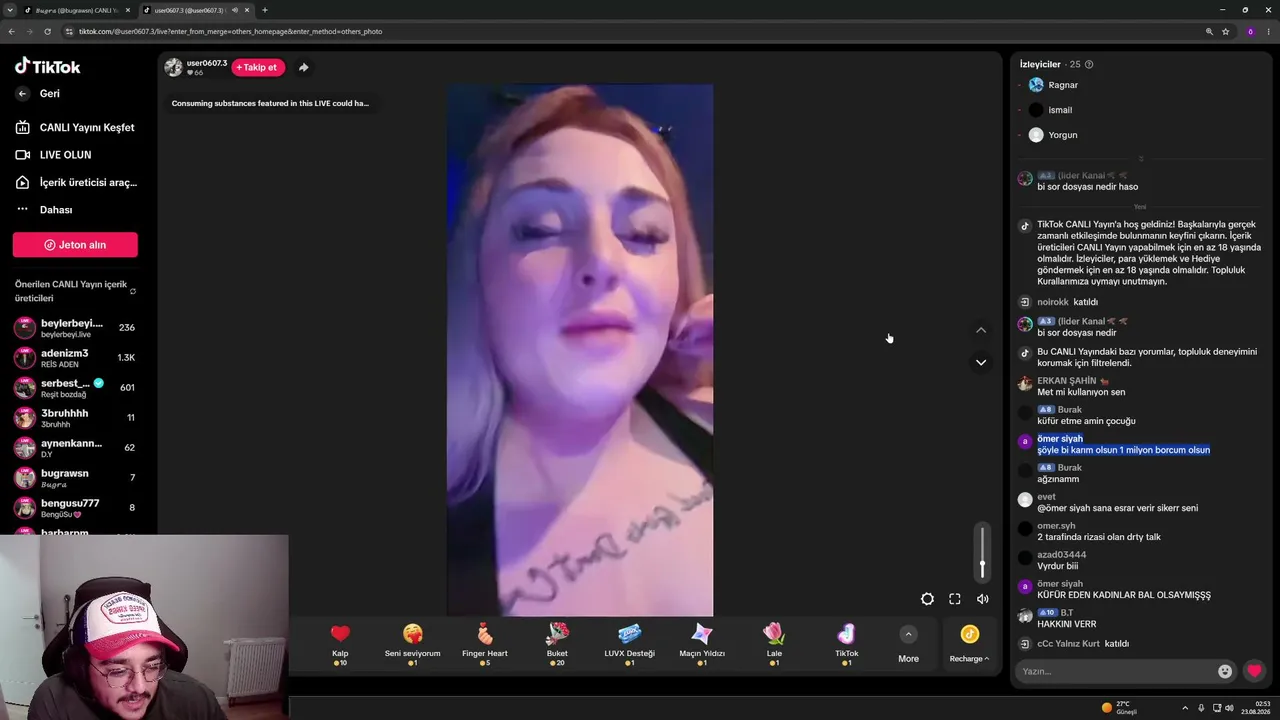Click the TikTok logo
This screenshot has height=720, width=1280.
click(47, 66)
